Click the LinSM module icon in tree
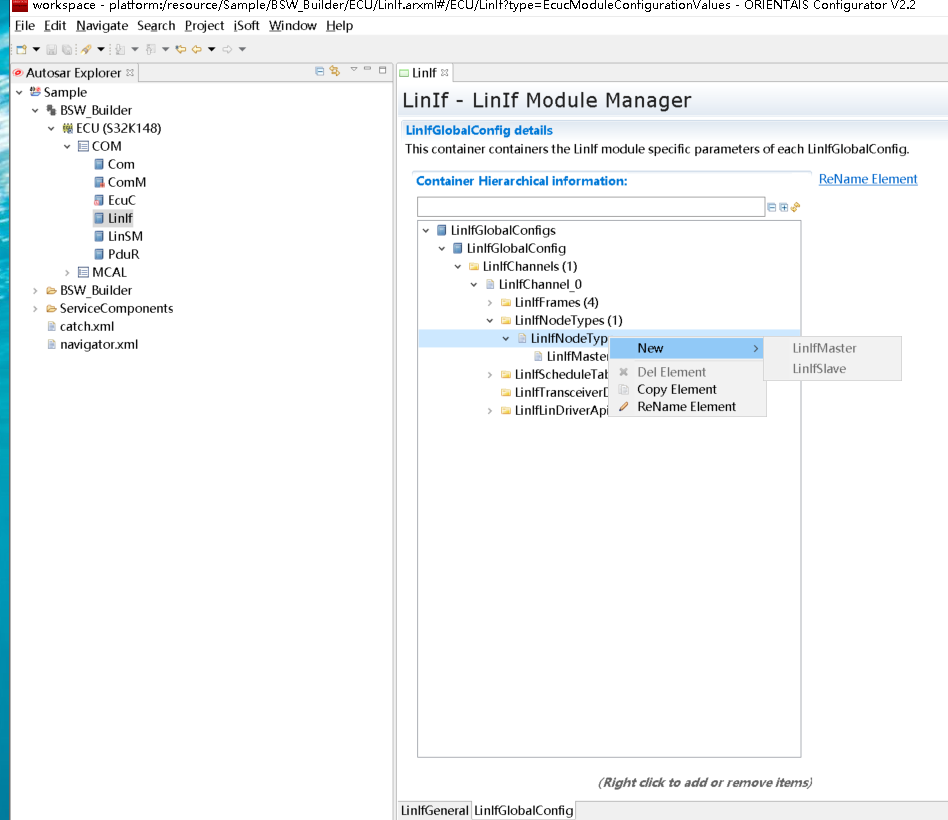Screen dimensions: 948x820 [99, 236]
